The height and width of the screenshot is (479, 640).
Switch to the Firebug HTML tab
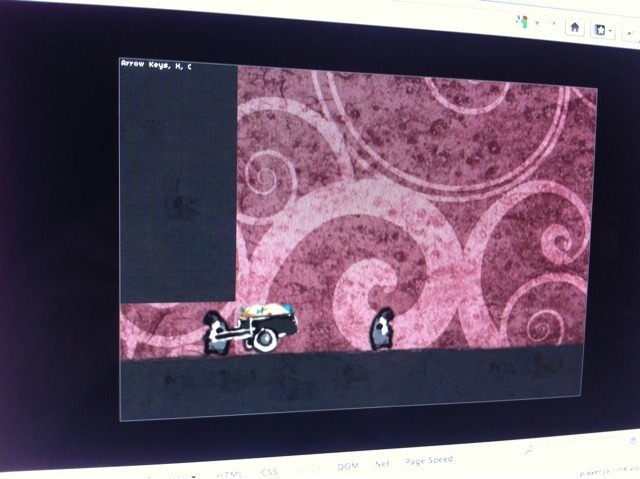pos(230,474)
